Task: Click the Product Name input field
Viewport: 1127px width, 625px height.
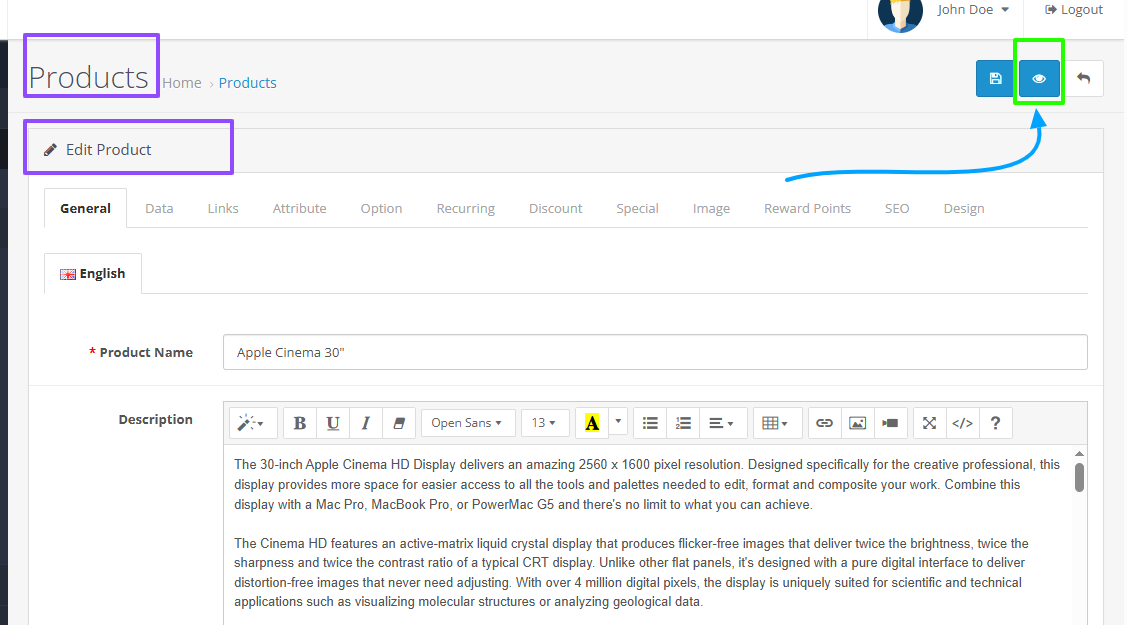Action: [x=654, y=352]
